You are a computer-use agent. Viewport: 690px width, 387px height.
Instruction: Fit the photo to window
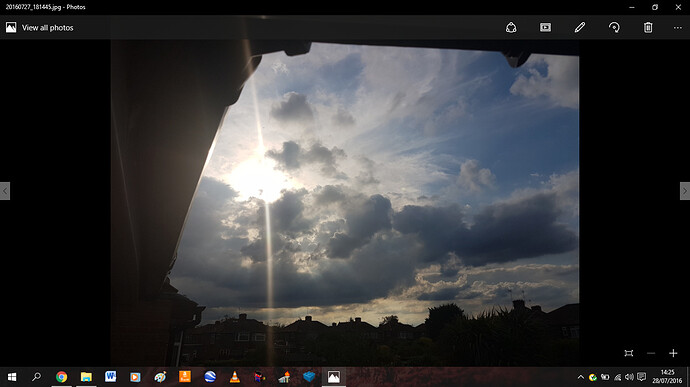coord(628,353)
